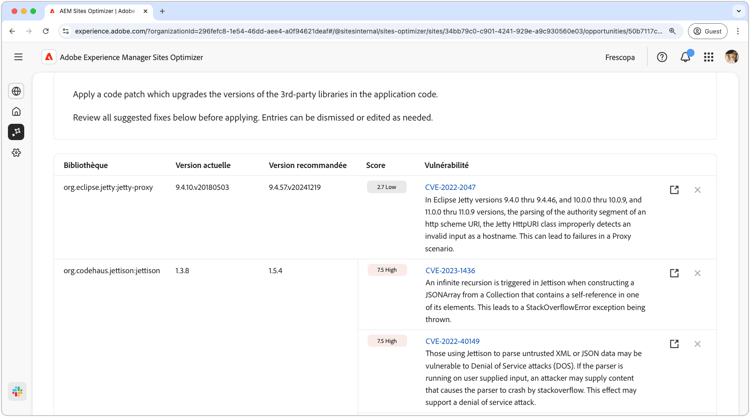Dismiss the CVE-2022-40149 entry

pos(697,344)
